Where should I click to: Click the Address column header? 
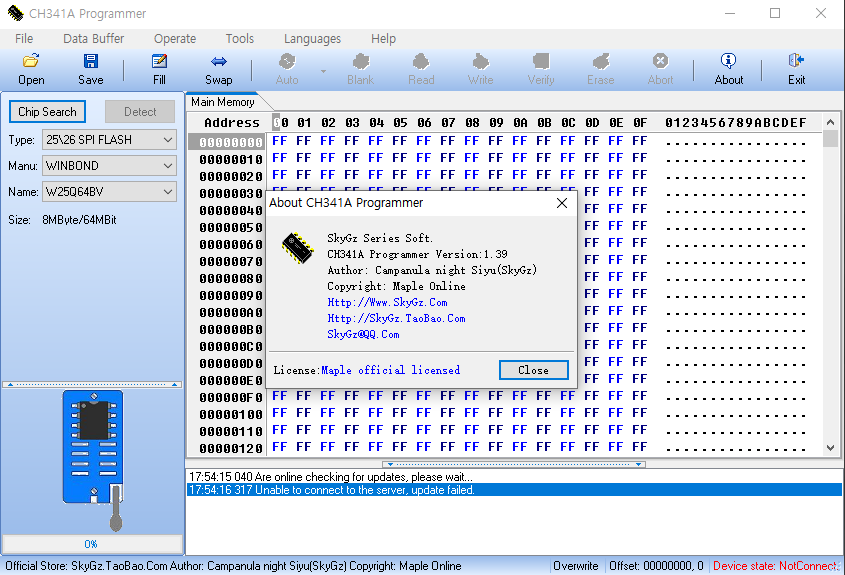point(232,123)
